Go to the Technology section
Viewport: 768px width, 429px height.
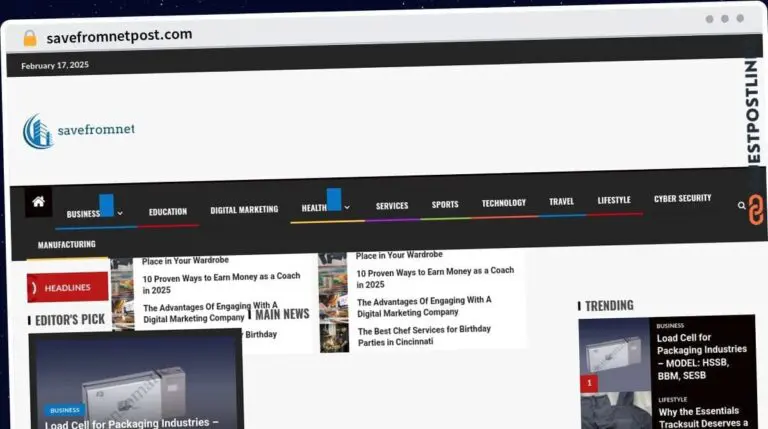(x=503, y=203)
